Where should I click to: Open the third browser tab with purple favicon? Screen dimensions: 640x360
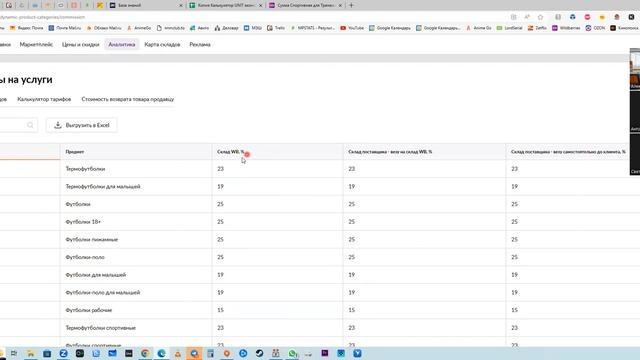(x=305, y=5)
